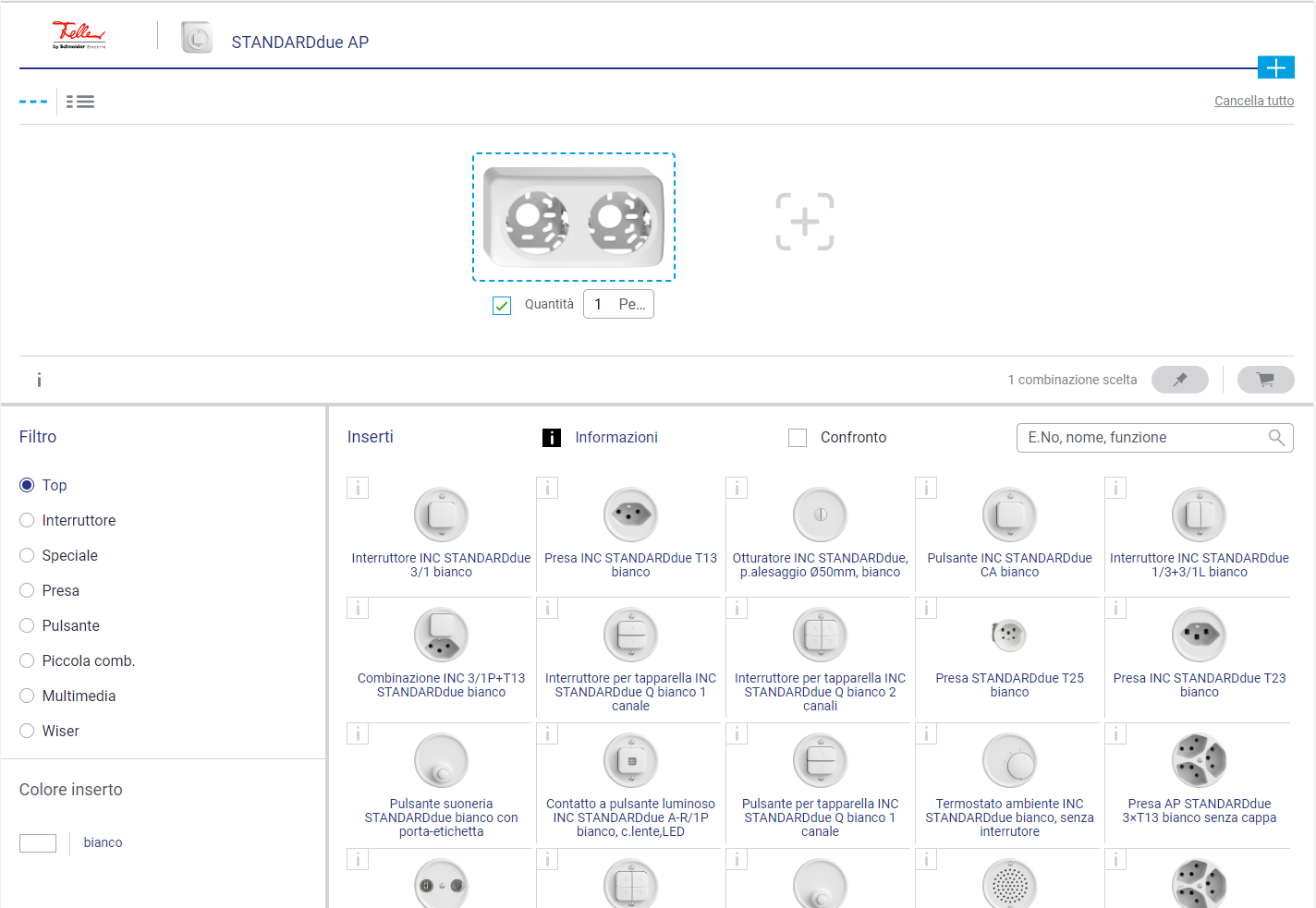Select the Termostato ambiente insert image
Screen dimensions: 1316x908
(x=1010, y=760)
